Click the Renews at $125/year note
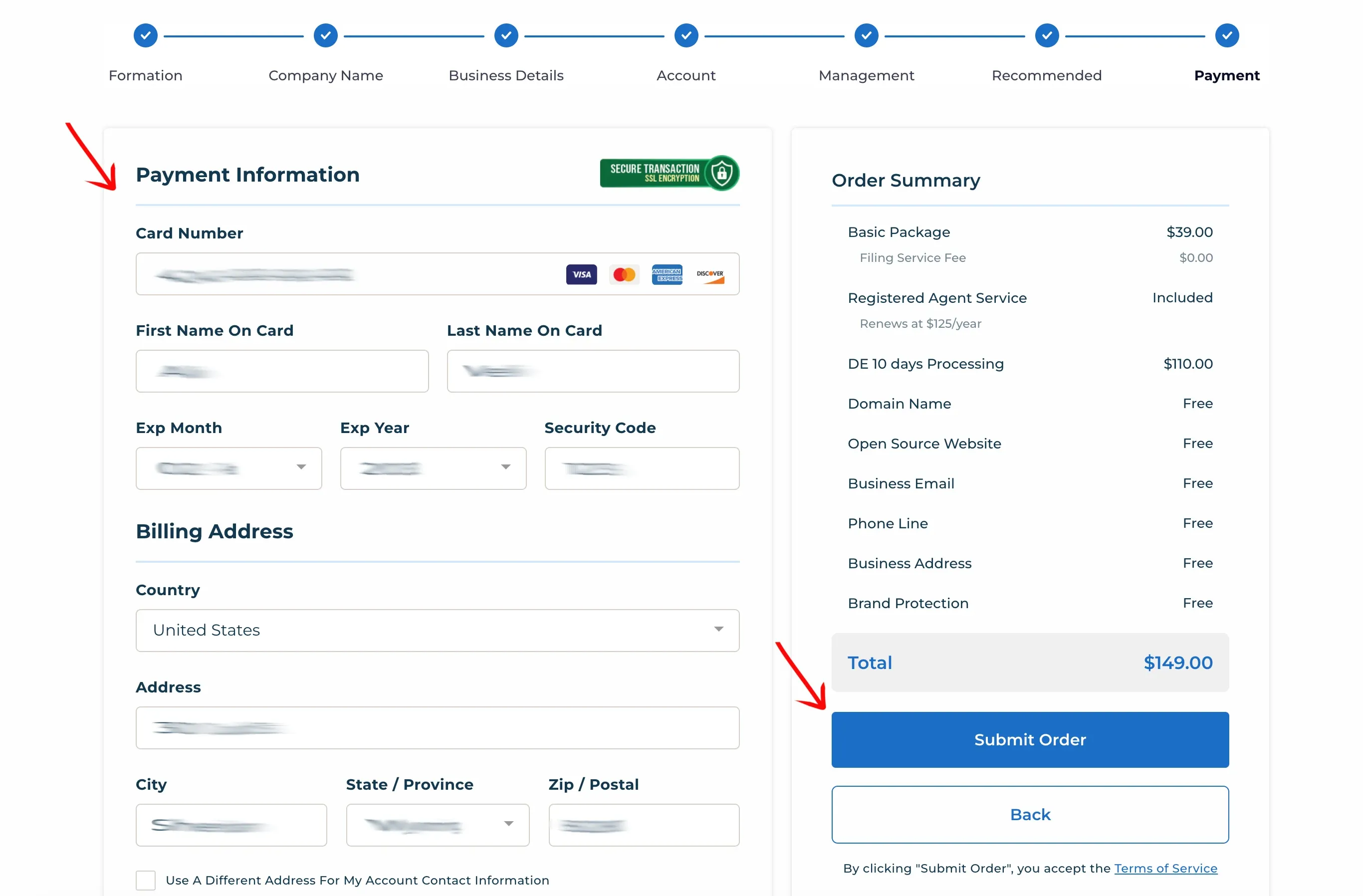Viewport: 1363px width, 896px height. point(920,324)
